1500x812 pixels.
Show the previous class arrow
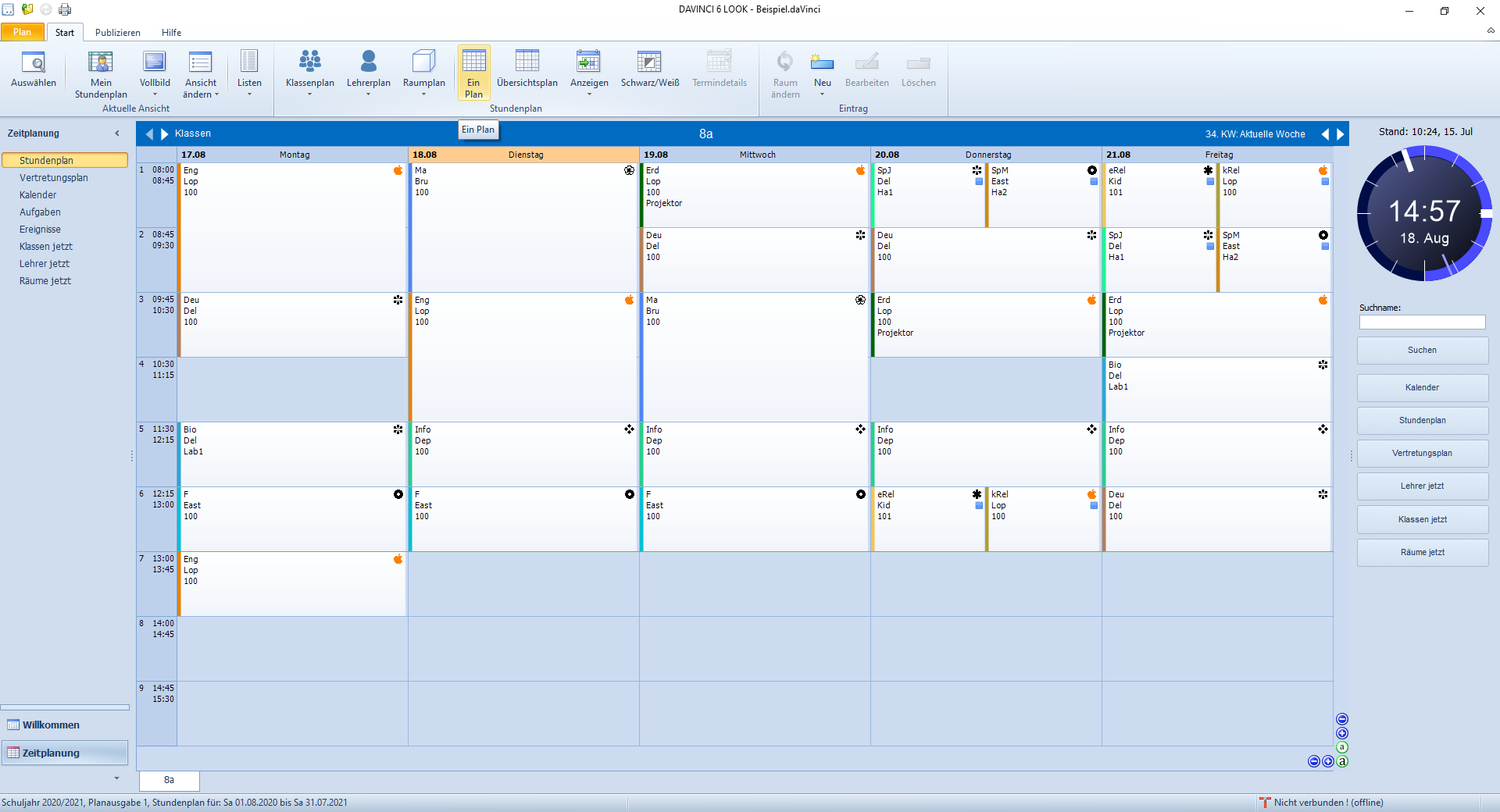(150, 134)
